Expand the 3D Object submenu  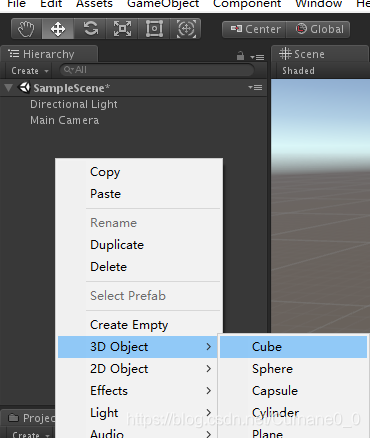(138, 347)
